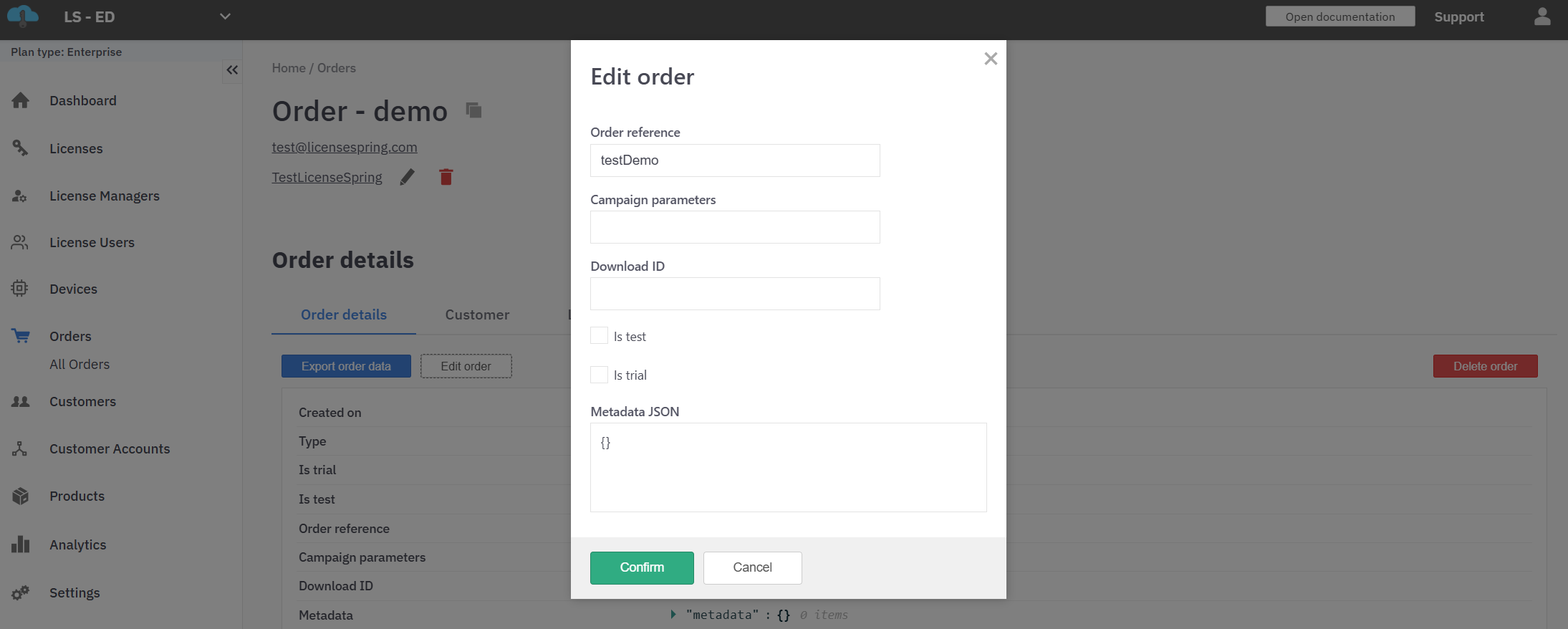Switch to the Customer tab

pos(477,314)
